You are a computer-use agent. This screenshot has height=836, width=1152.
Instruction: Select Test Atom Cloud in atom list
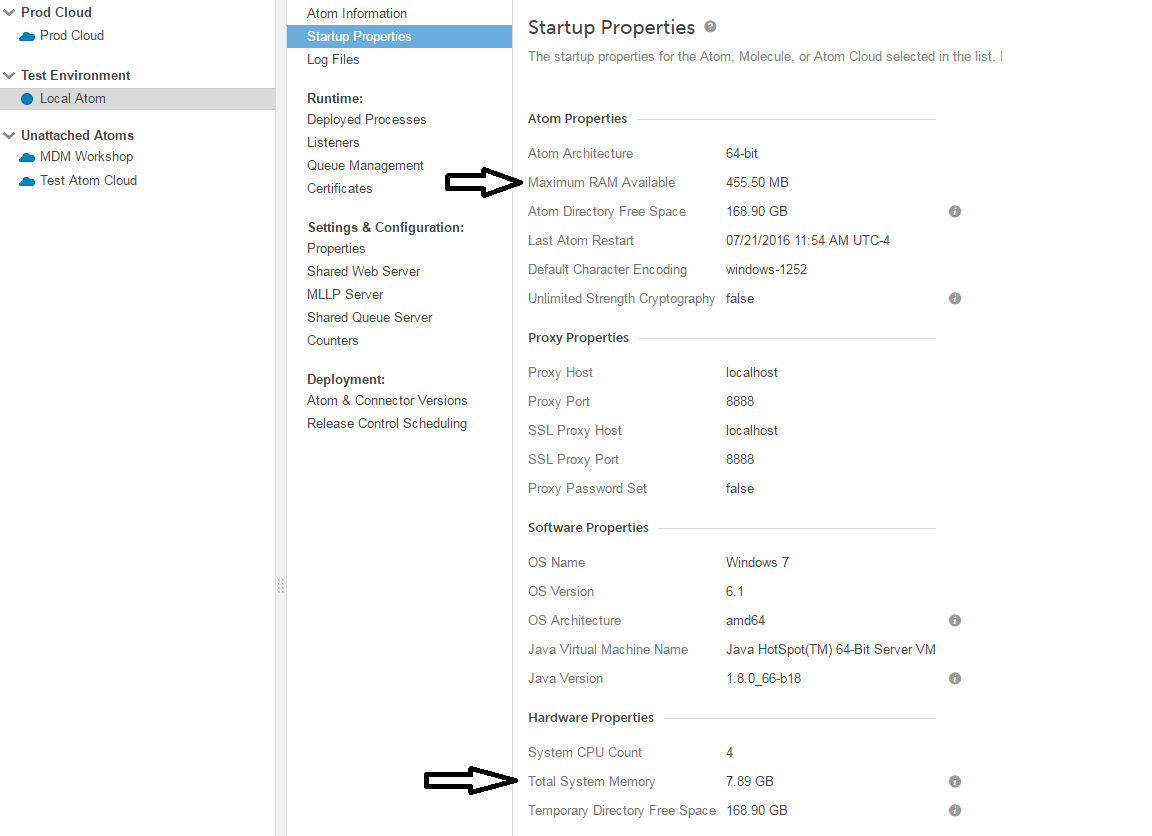(88, 180)
